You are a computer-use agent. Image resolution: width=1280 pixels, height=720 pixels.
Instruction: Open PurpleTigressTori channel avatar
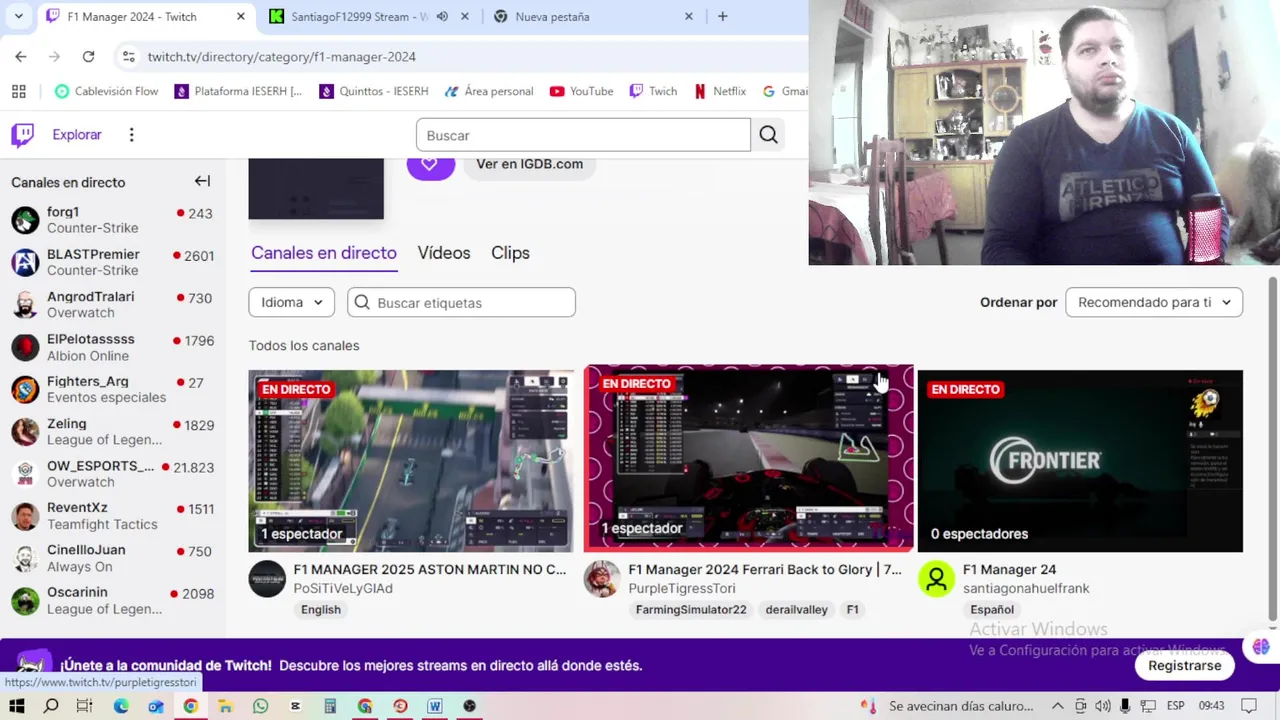coord(602,579)
